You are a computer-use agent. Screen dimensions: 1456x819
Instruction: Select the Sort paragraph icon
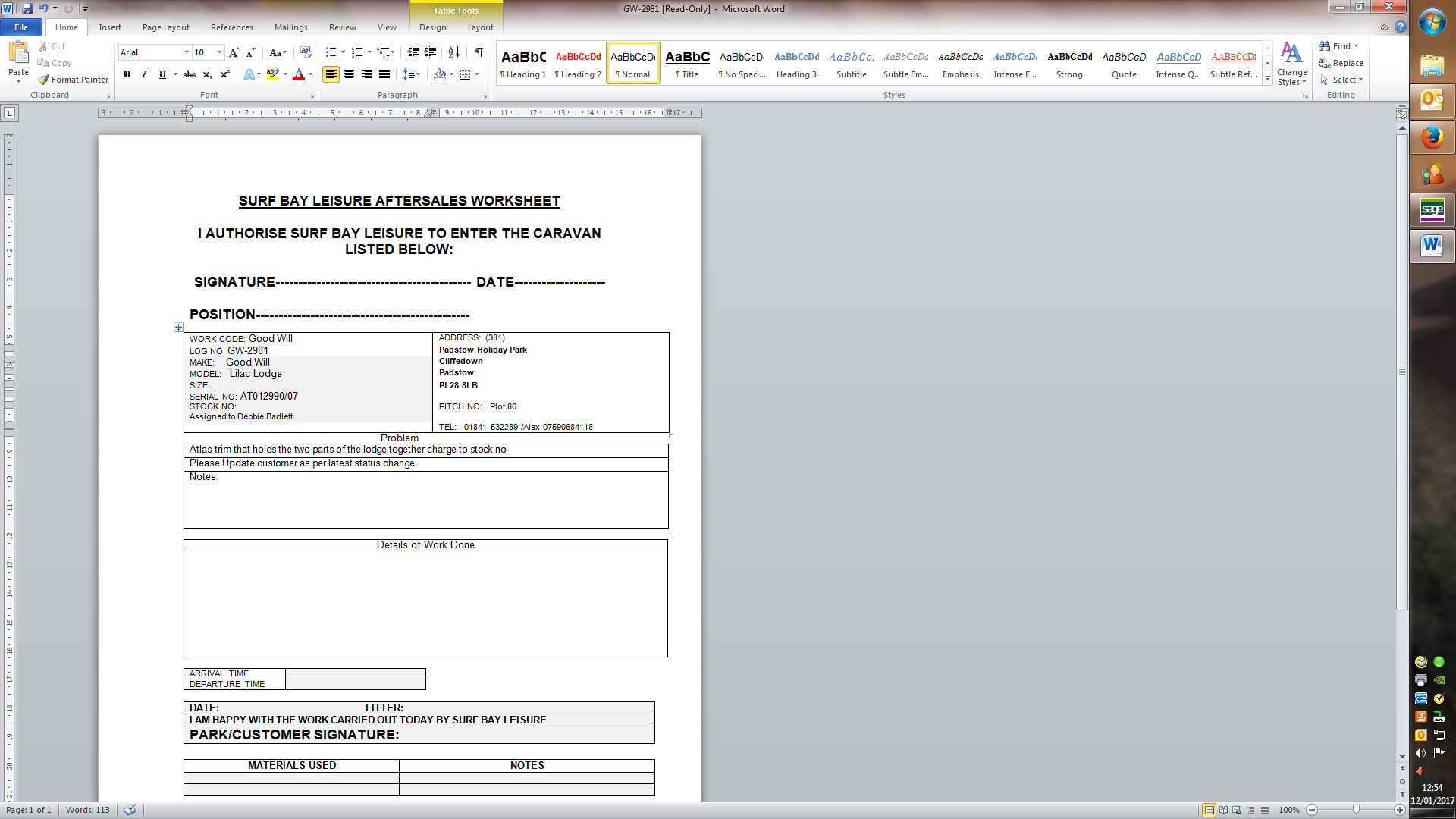click(x=453, y=52)
